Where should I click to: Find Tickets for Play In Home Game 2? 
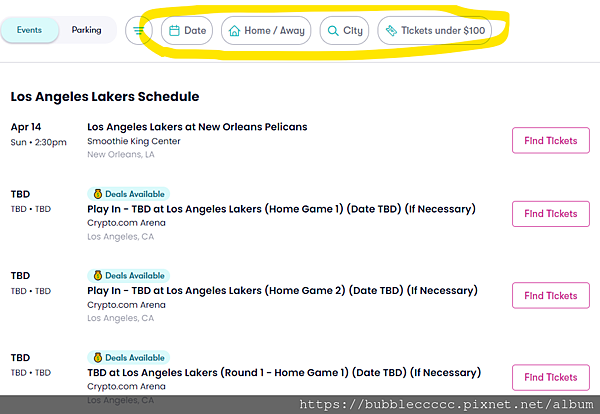[551, 295]
